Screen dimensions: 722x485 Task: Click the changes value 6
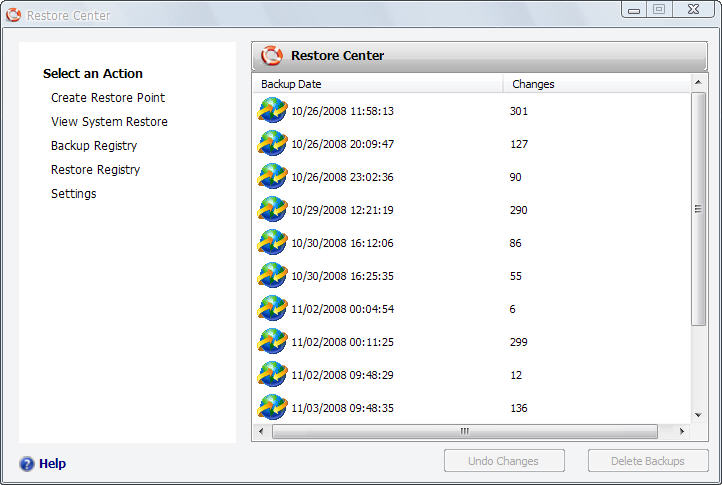pyautogui.click(x=512, y=309)
